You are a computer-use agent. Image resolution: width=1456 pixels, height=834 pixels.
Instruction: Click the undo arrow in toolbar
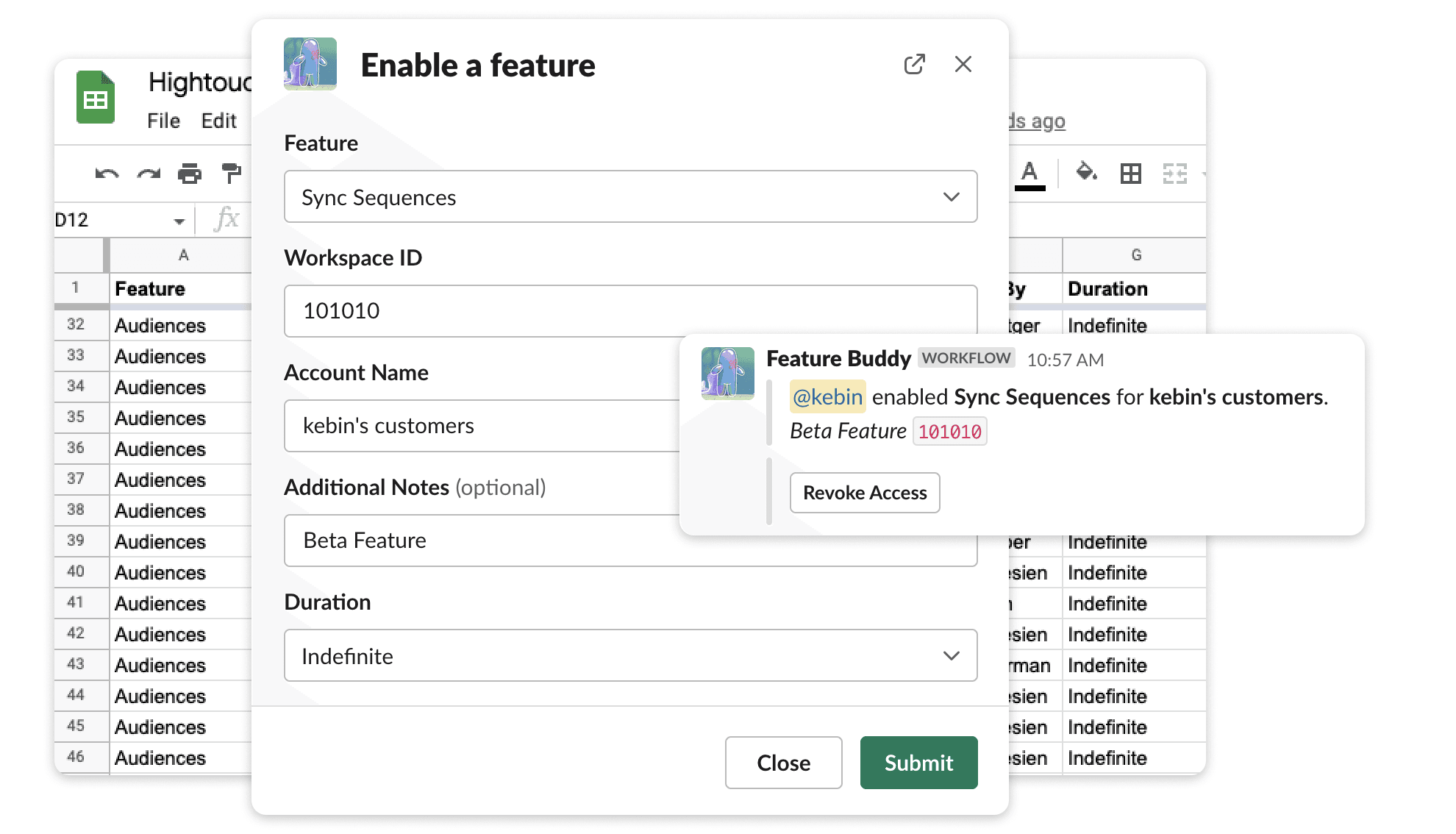click(107, 174)
